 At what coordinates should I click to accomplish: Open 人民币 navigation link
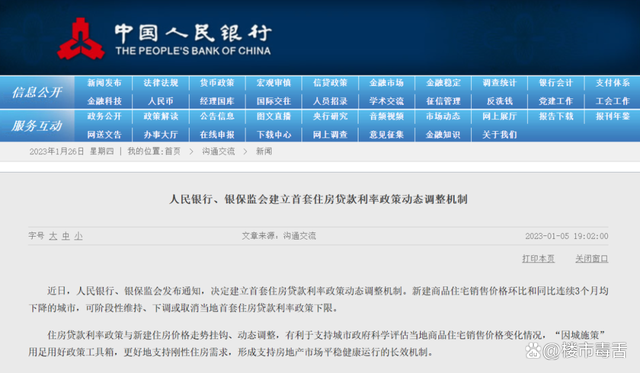click(161, 101)
